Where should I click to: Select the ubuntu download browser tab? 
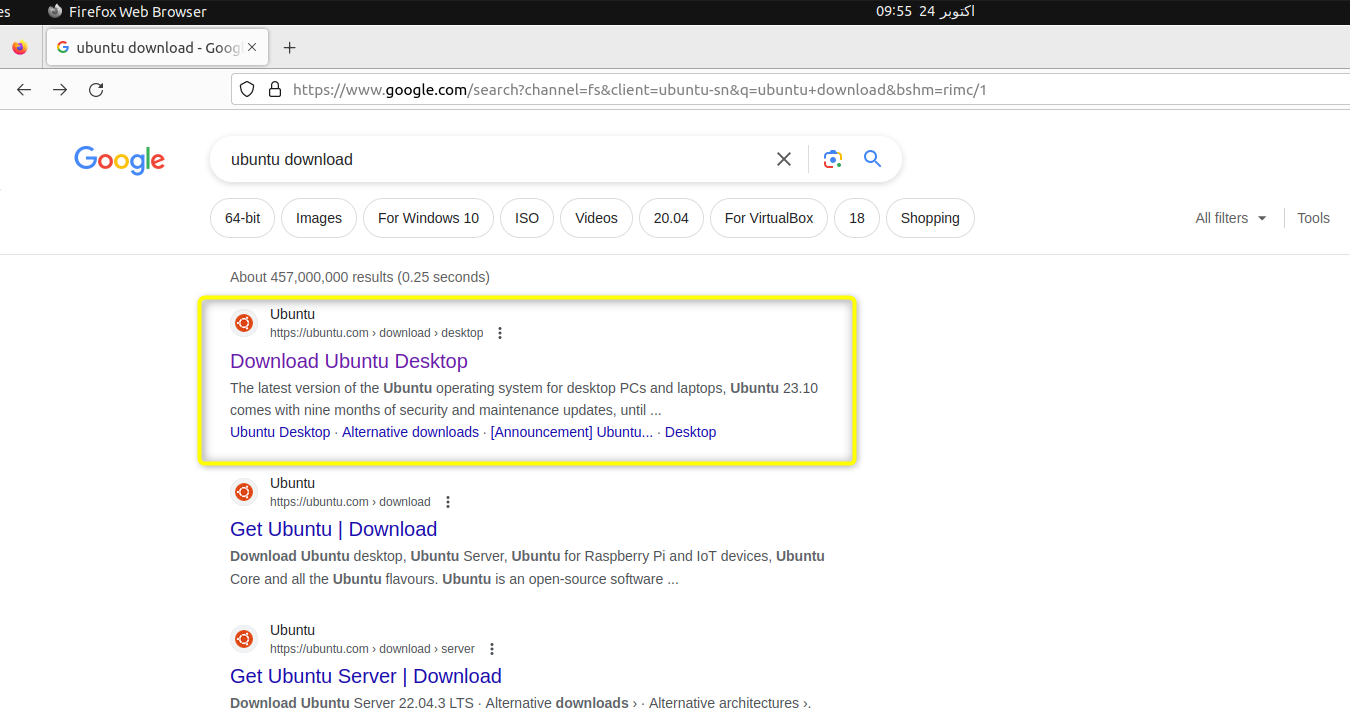(157, 47)
